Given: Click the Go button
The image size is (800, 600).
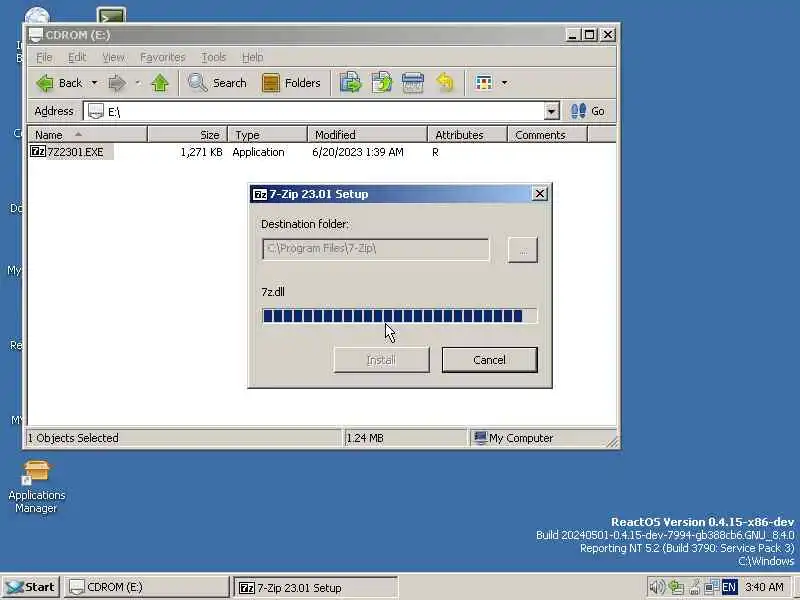Looking at the screenshot, I should click(587, 111).
